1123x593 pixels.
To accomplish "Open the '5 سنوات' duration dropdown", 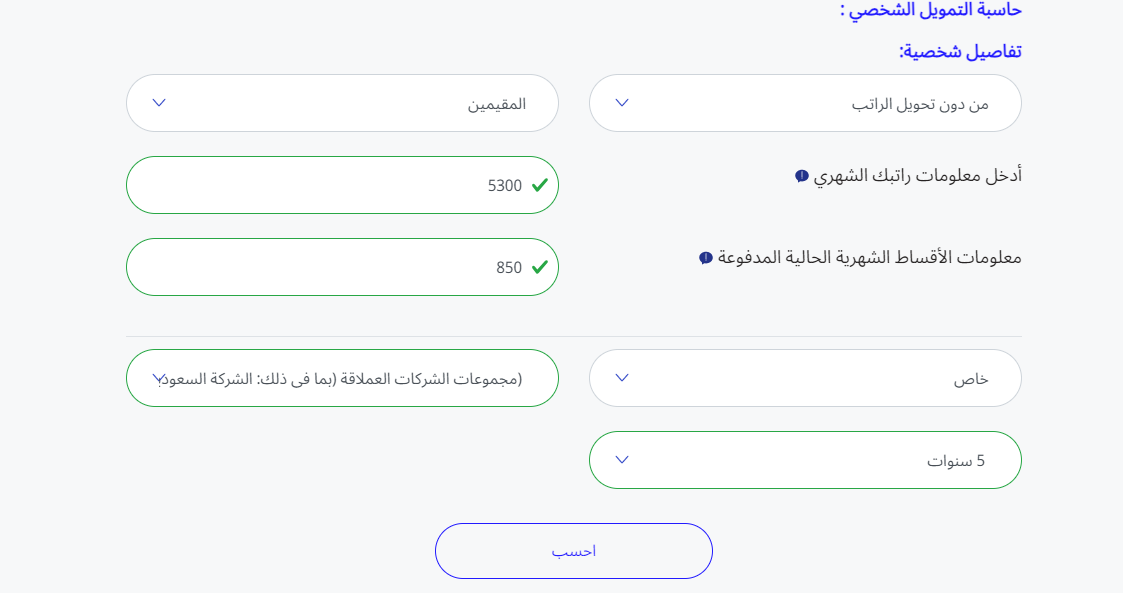I will pyautogui.click(x=805, y=460).
